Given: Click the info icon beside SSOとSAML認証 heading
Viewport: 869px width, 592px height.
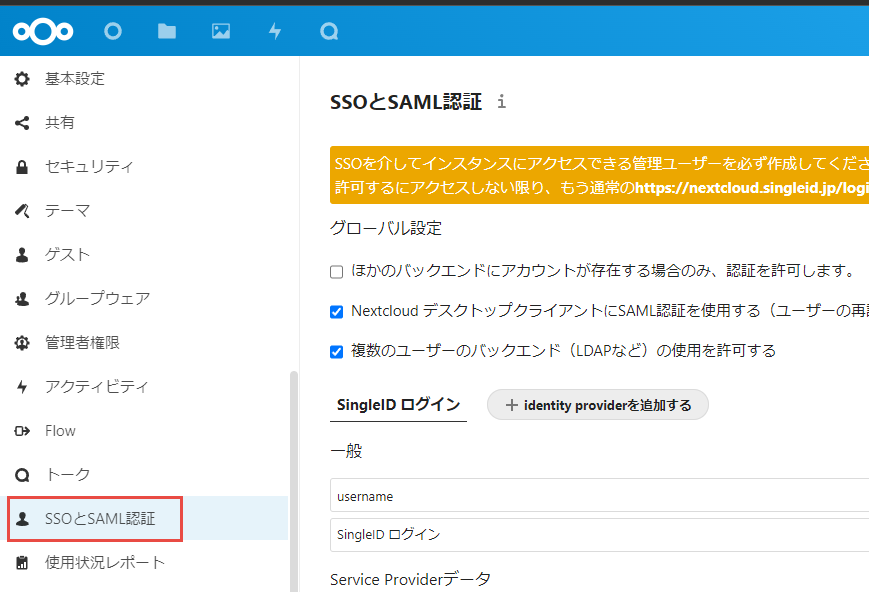Looking at the screenshot, I should tap(502, 102).
